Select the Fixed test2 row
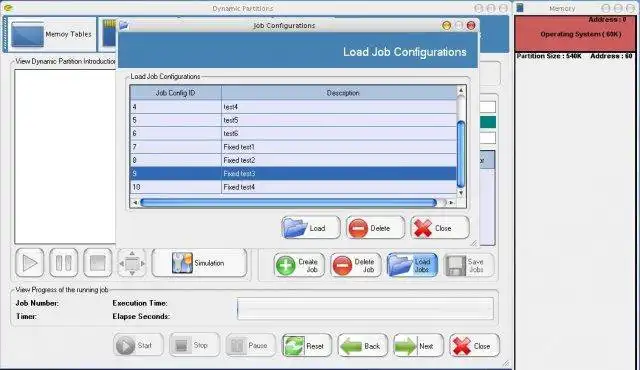 (x=293, y=160)
